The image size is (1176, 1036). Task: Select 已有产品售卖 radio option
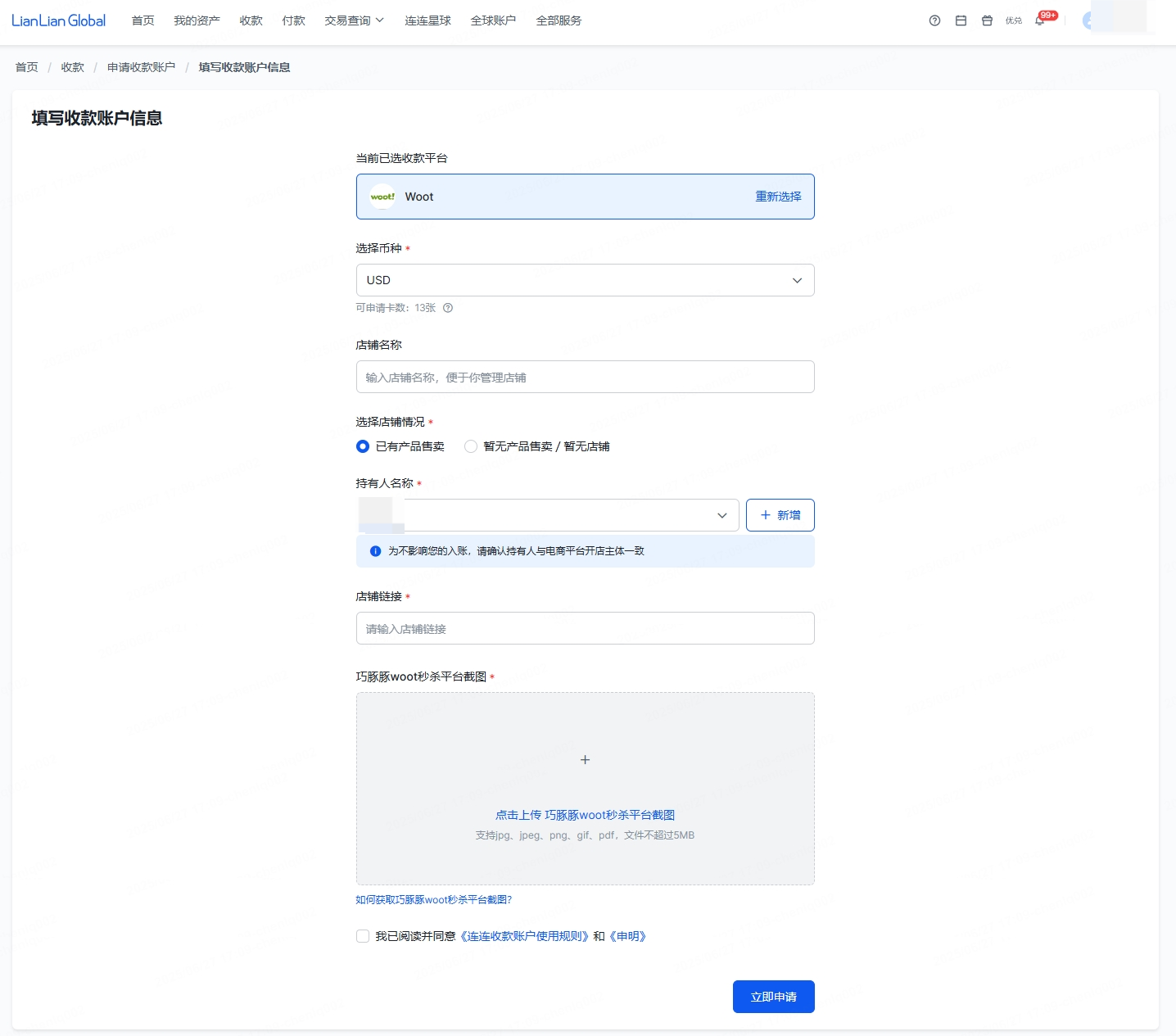[x=363, y=446]
